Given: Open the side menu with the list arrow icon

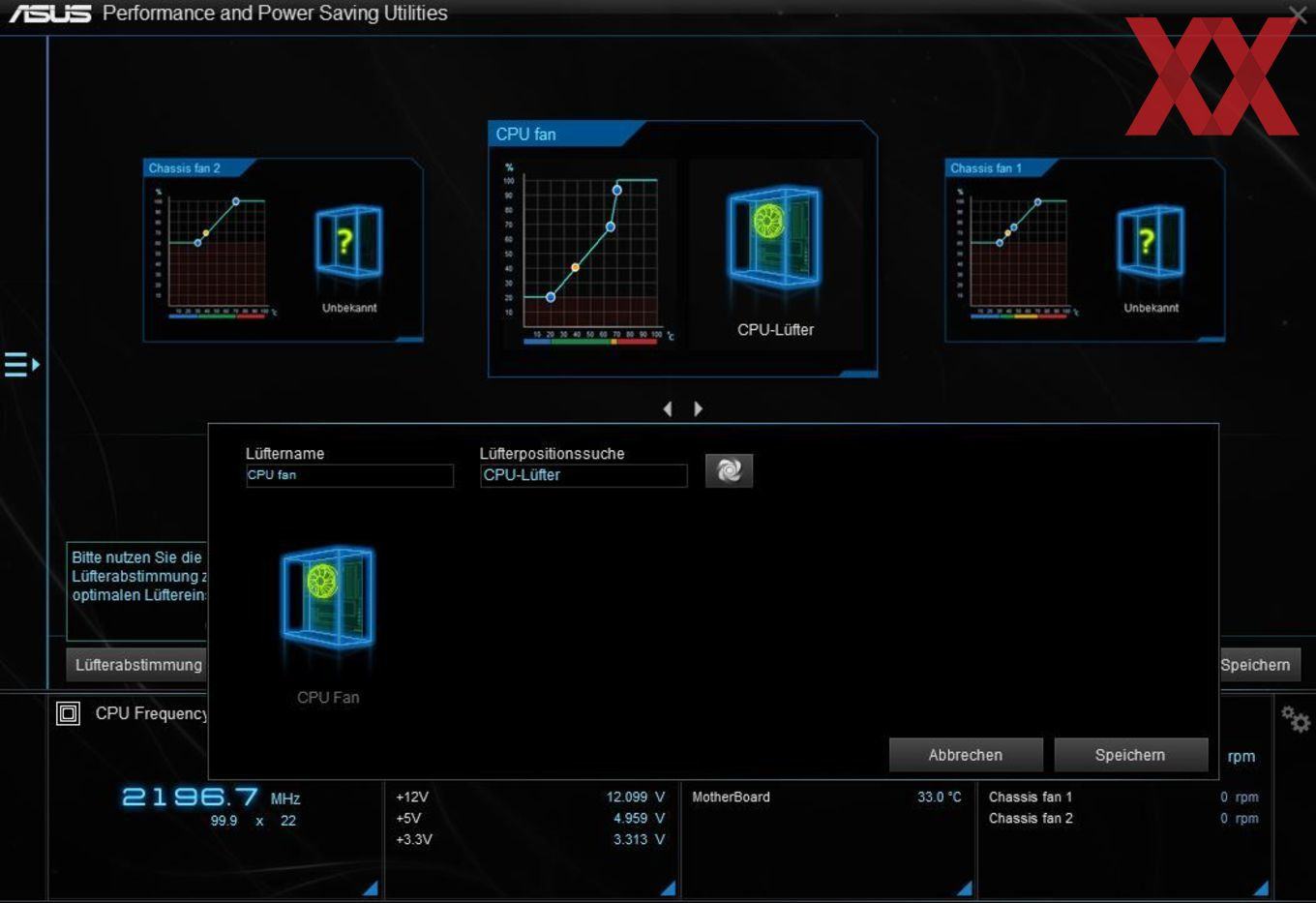Looking at the screenshot, I should pos(21,365).
